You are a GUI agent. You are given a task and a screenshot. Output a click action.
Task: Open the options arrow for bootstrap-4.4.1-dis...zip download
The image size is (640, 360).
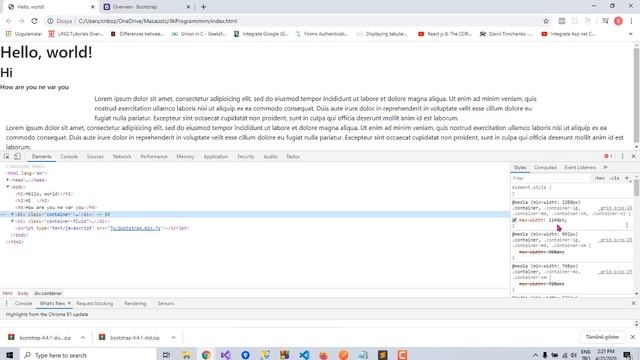coord(83,338)
